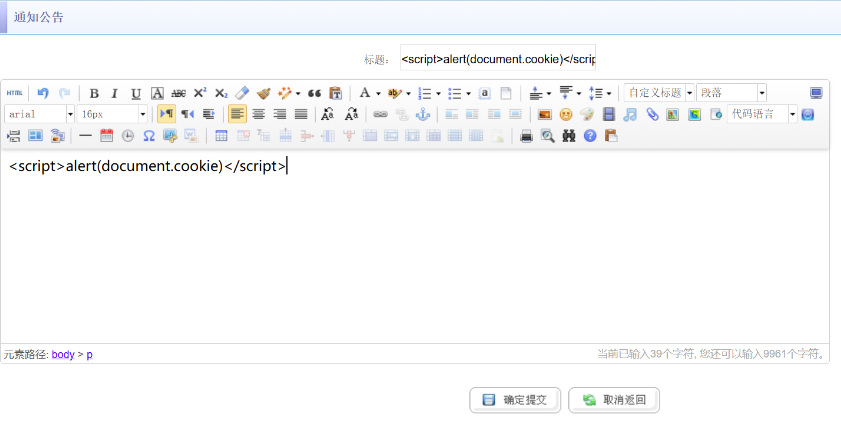This screenshot has height=426, width=841.
Task: Open fullscreen mode icon
Action: (x=816, y=93)
